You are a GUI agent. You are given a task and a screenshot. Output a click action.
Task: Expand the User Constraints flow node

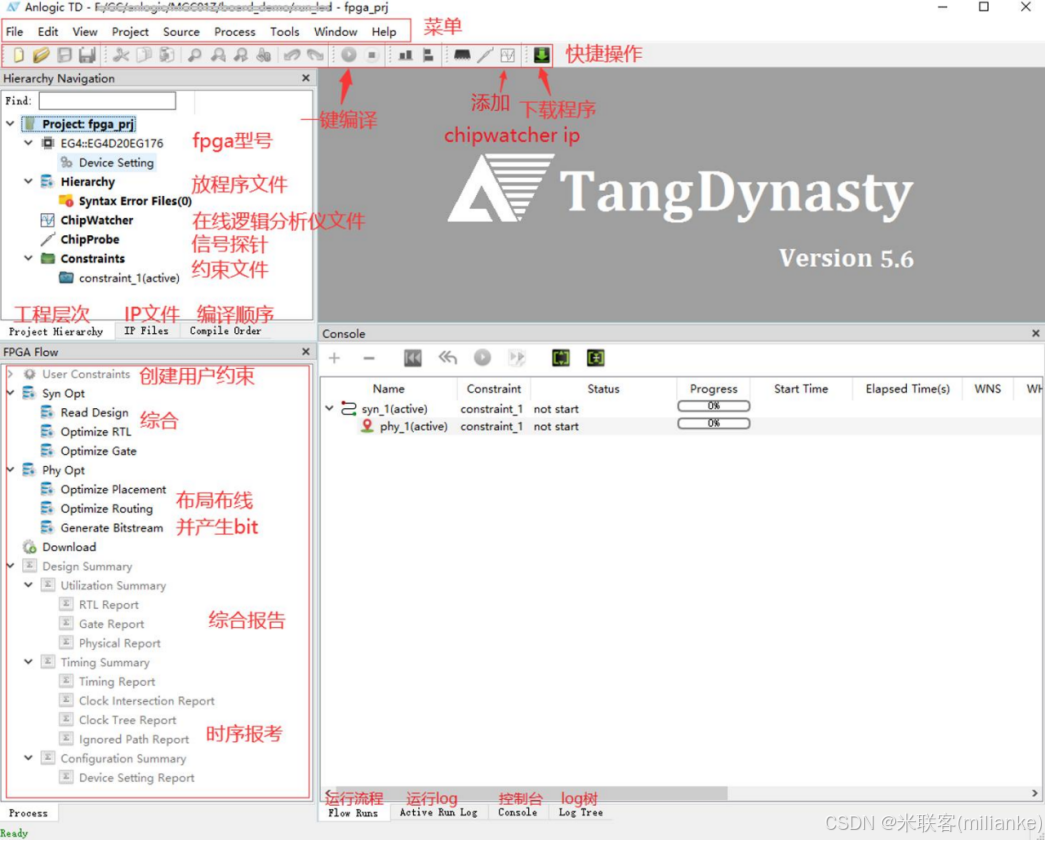[10, 374]
